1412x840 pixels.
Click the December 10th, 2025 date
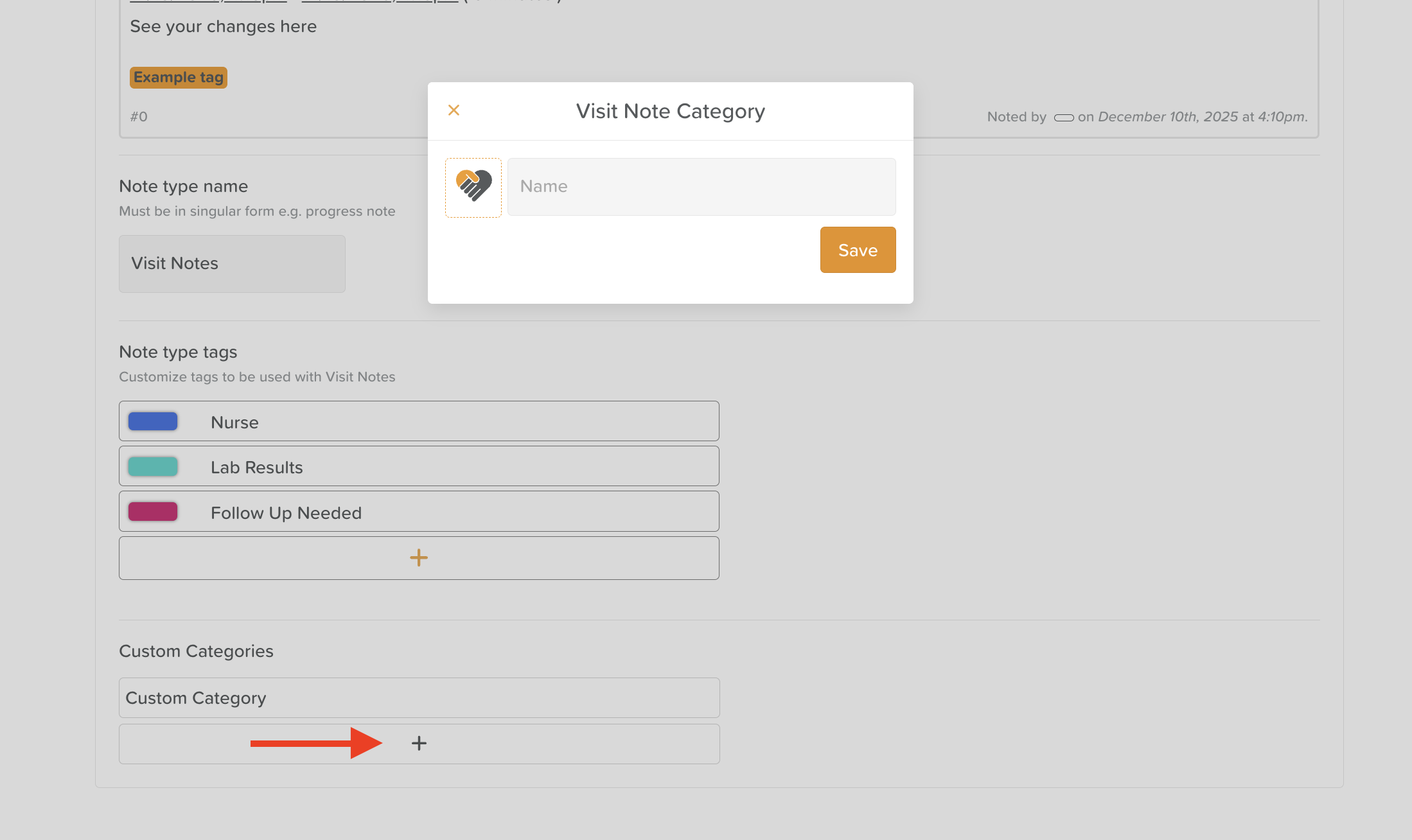click(x=1168, y=117)
